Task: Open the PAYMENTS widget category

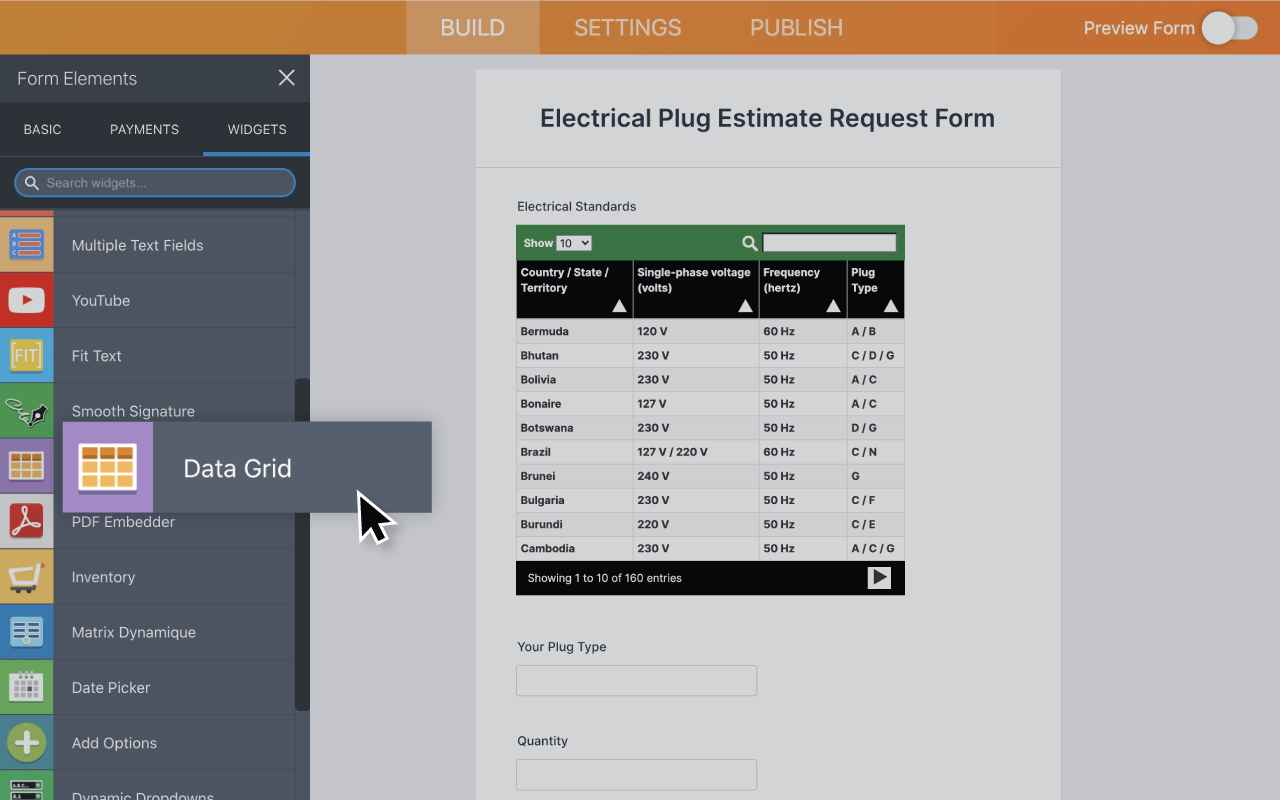Action: [144, 129]
